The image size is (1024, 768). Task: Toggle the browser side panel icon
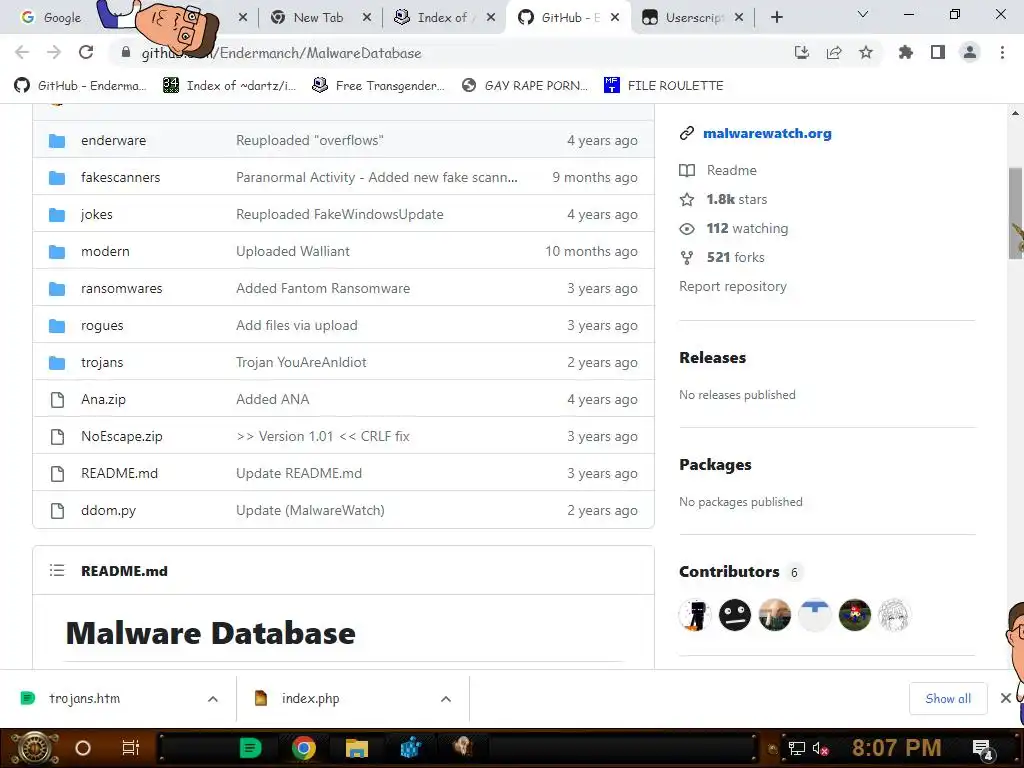point(938,52)
